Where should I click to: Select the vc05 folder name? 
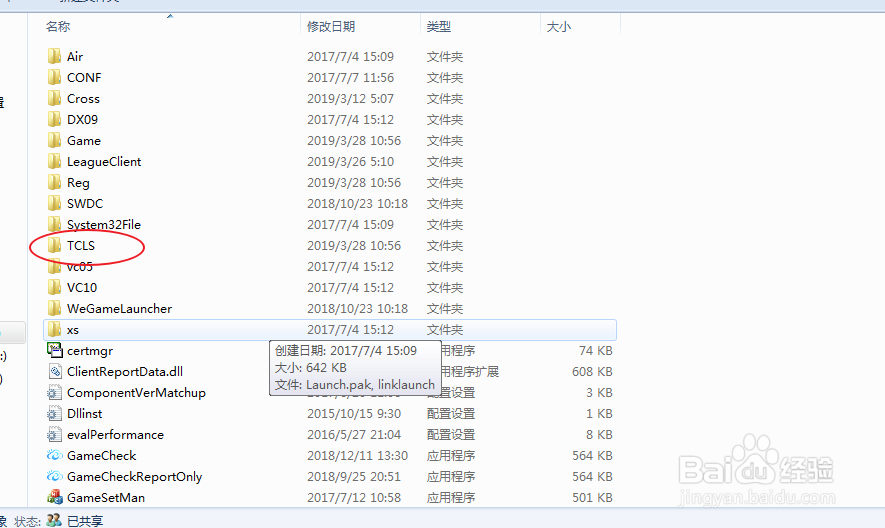pos(80,267)
